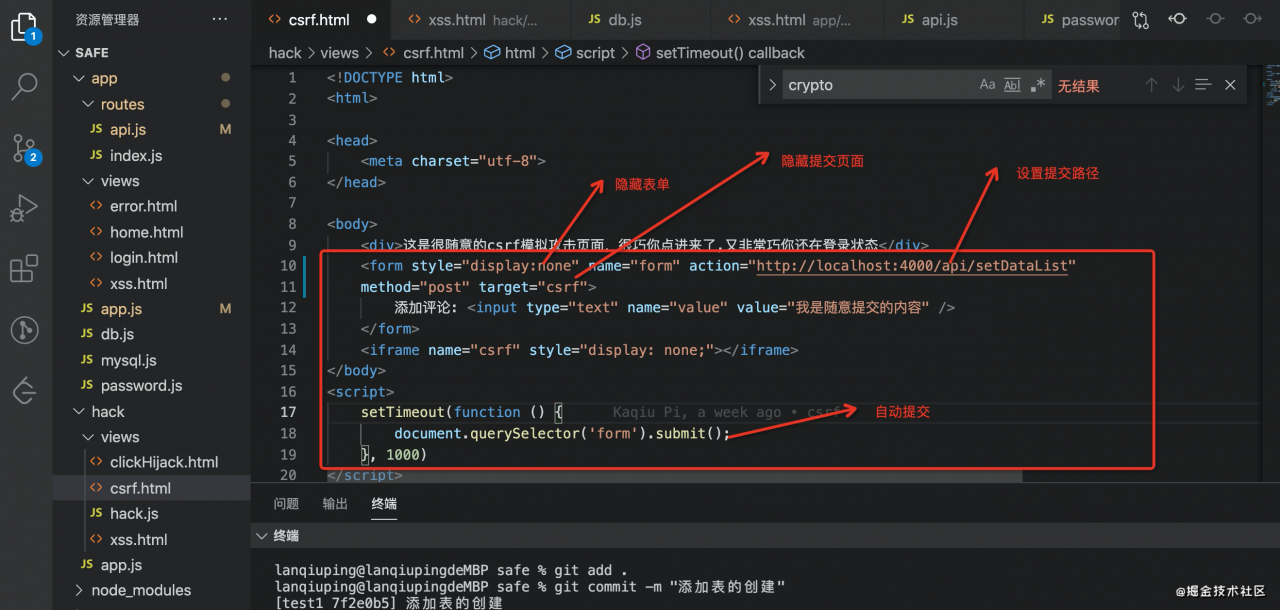The width and height of the screenshot is (1280, 610).
Task: Toggle whole word matching in the find widget
Action: click(1012, 84)
